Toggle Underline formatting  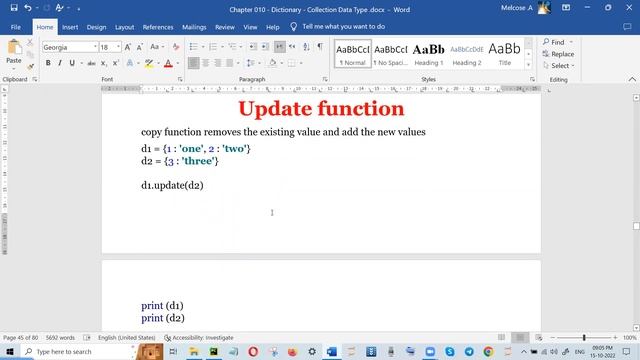[72, 63]
